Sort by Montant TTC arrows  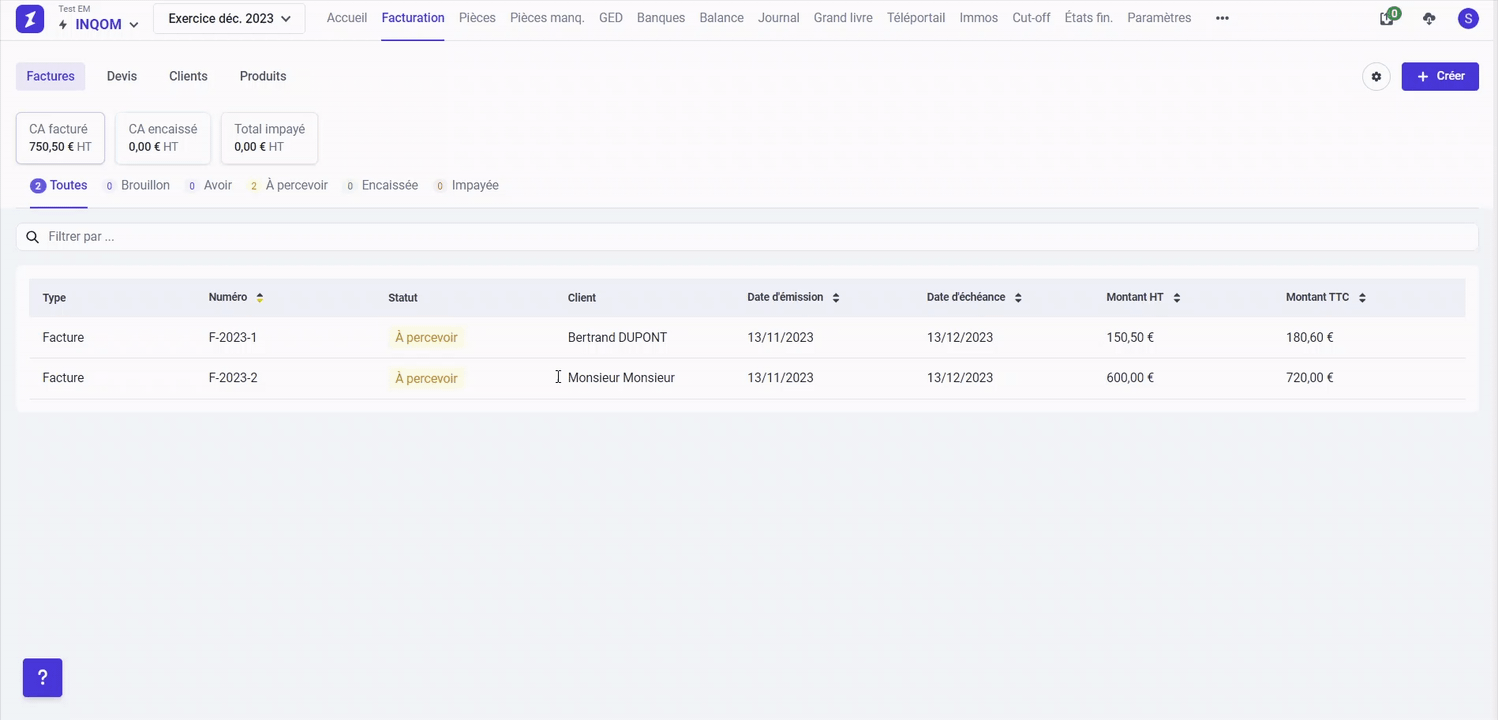click(x=1362, y=298)
